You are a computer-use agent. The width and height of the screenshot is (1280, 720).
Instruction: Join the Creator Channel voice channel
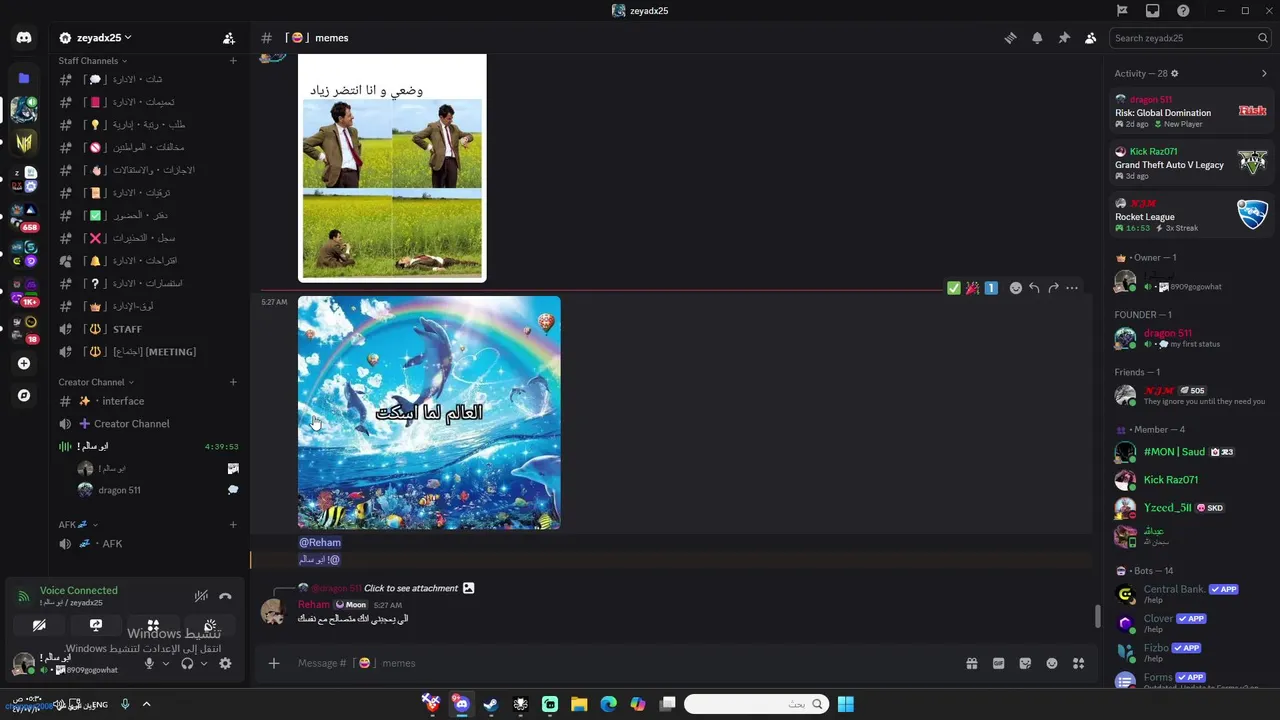coord(149,424)
